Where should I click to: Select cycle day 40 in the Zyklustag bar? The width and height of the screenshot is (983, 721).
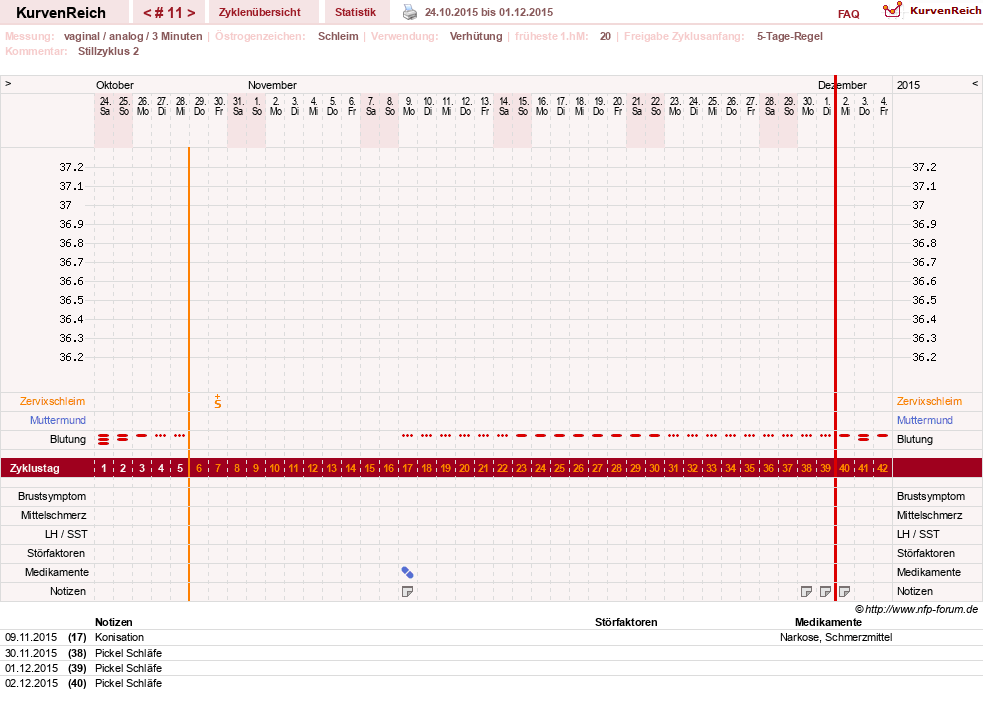tap(844, 468)
